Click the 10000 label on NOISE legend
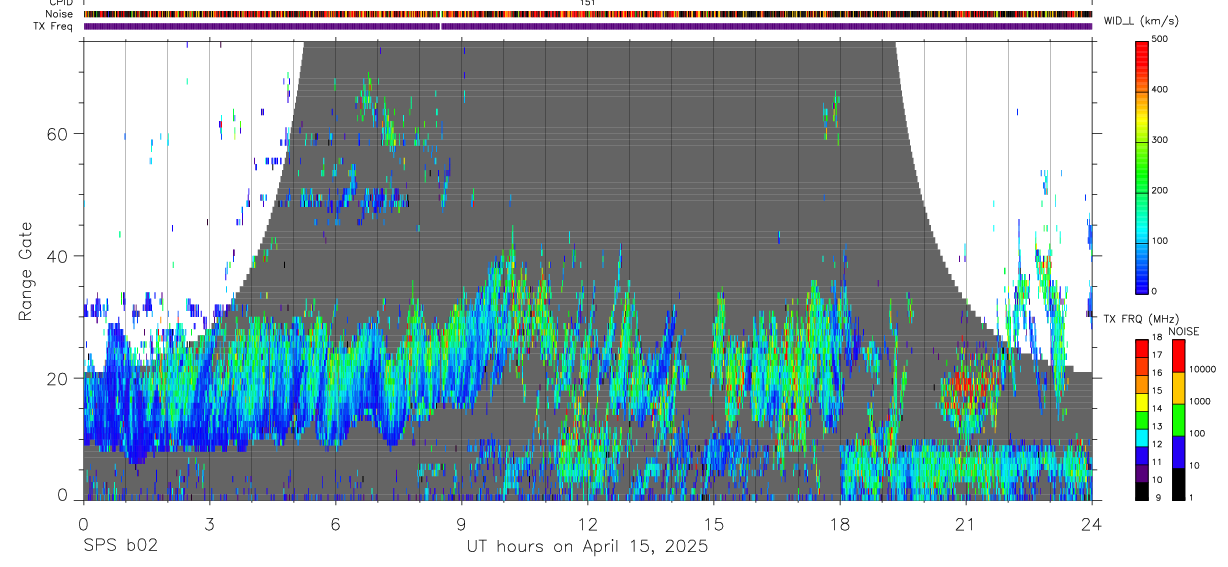This screenshot has width=1228, height=567. [x=1204, y=370]
